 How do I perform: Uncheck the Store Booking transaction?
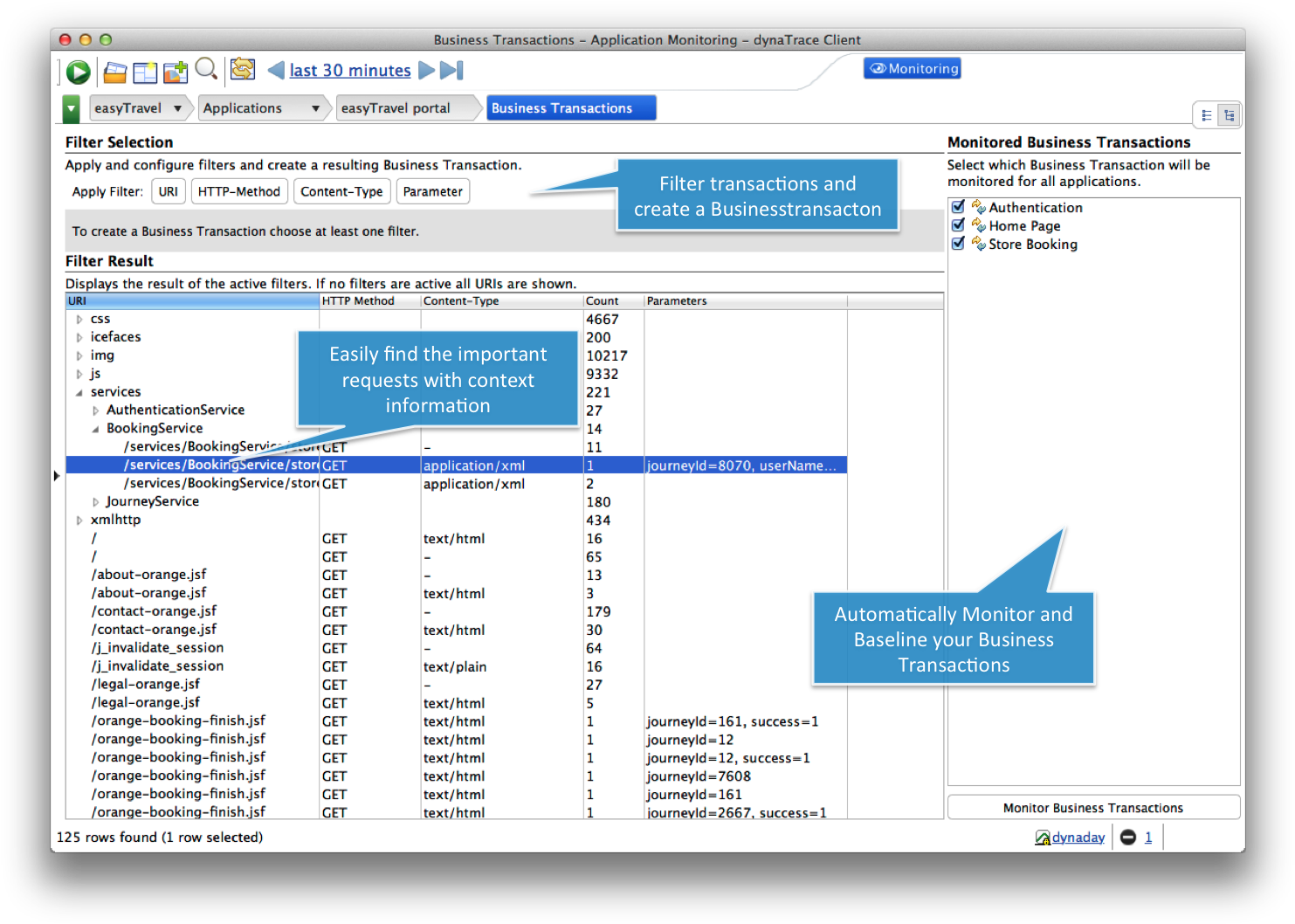pos(958,244)
